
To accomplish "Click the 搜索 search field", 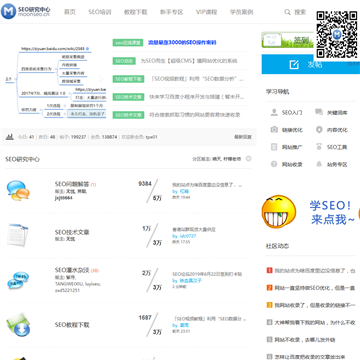I will pyautogui.click(x=300, y=12).
